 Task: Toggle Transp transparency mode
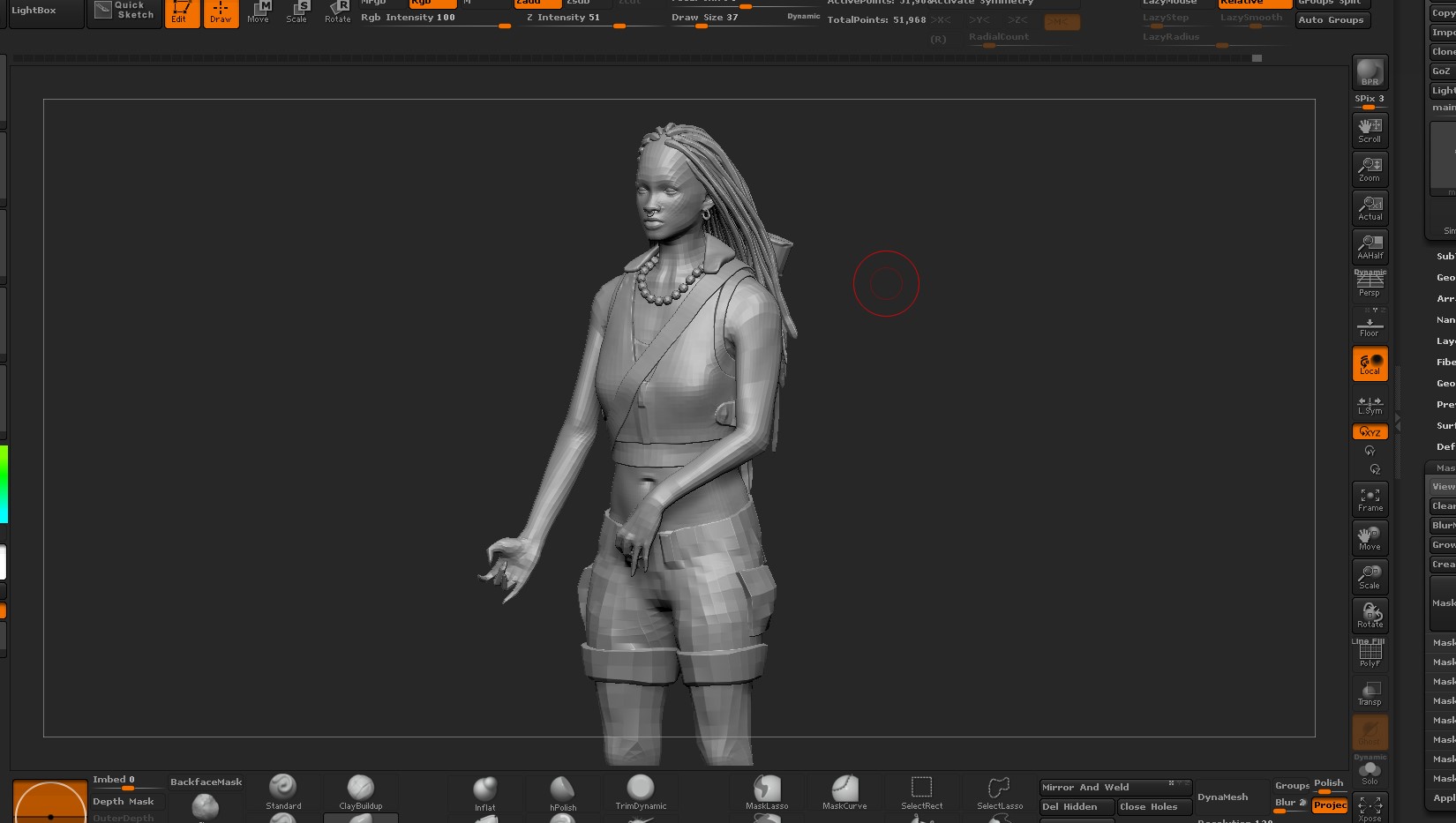pos(1370,693)
